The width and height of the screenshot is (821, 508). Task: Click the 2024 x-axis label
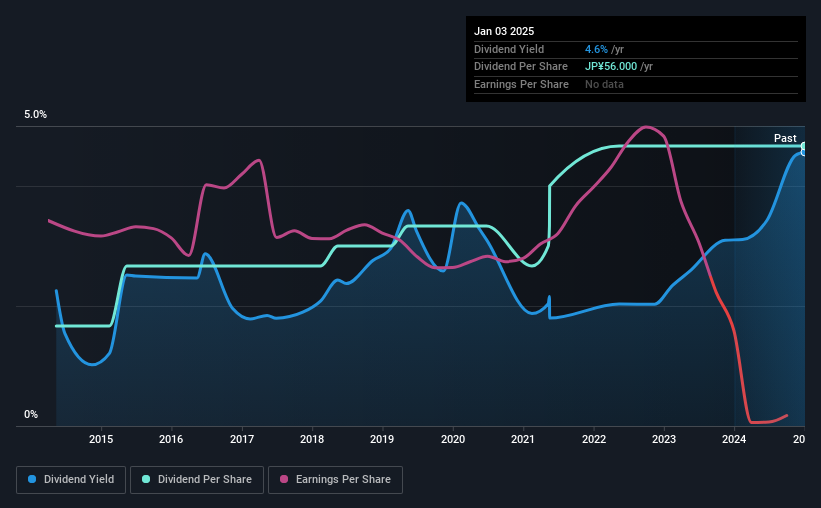[734, 439]
